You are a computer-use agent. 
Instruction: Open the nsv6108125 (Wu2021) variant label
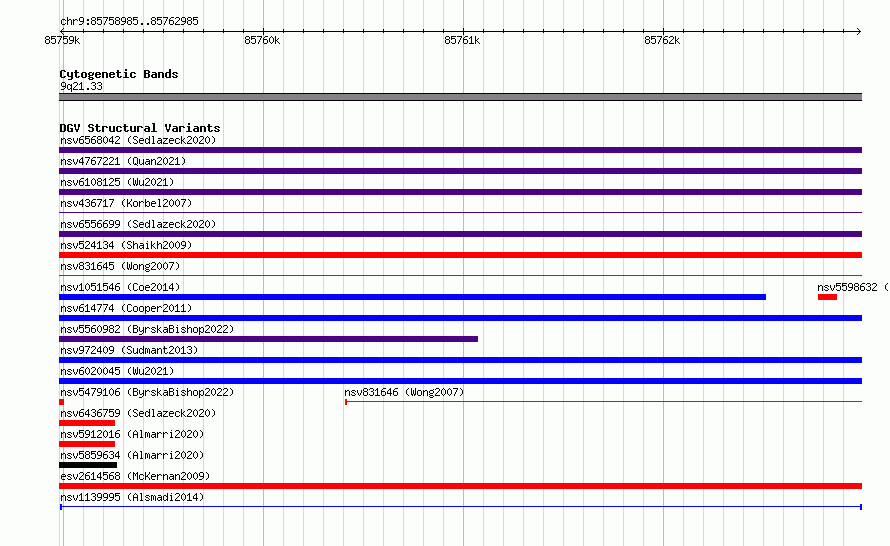117,182
